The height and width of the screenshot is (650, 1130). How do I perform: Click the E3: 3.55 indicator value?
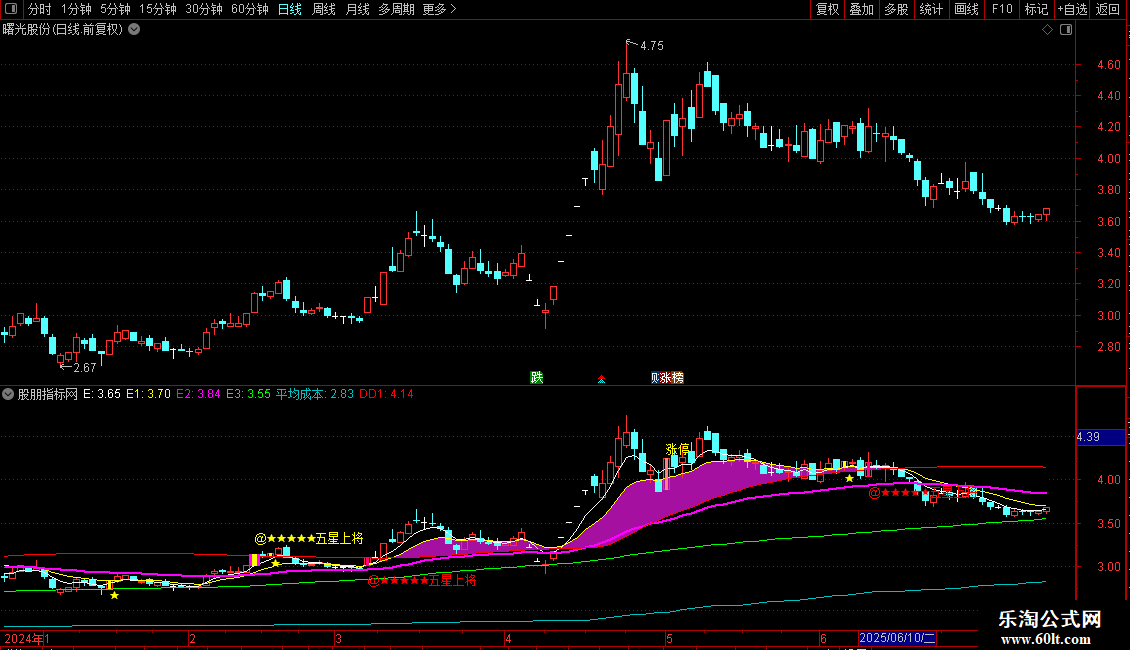click(x=248, y=394)
